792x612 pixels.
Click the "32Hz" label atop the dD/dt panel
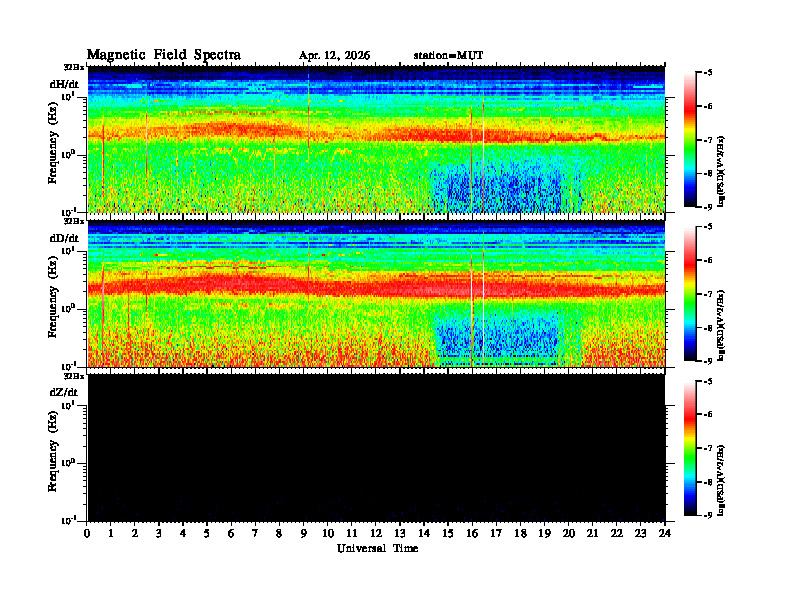74,221
